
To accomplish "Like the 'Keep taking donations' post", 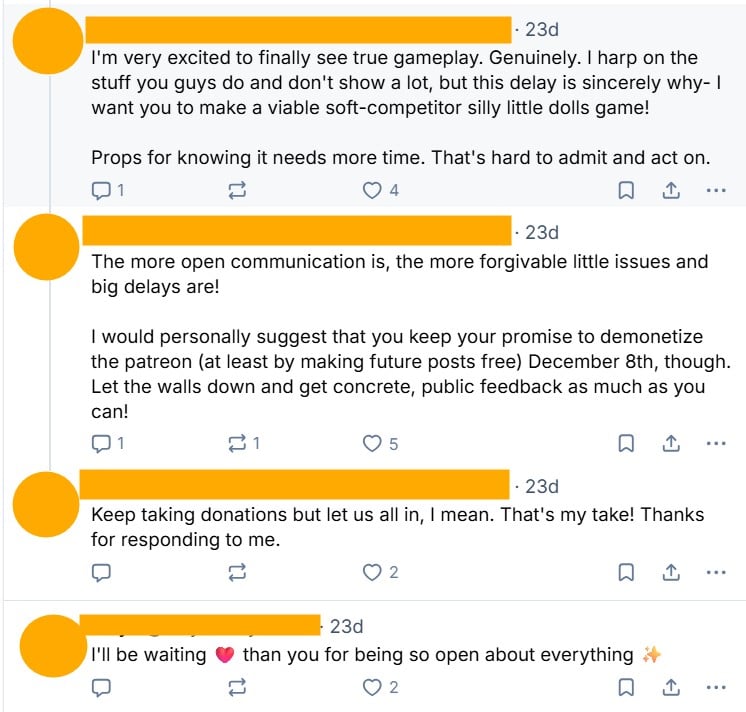I will click(x=373, y=572).
